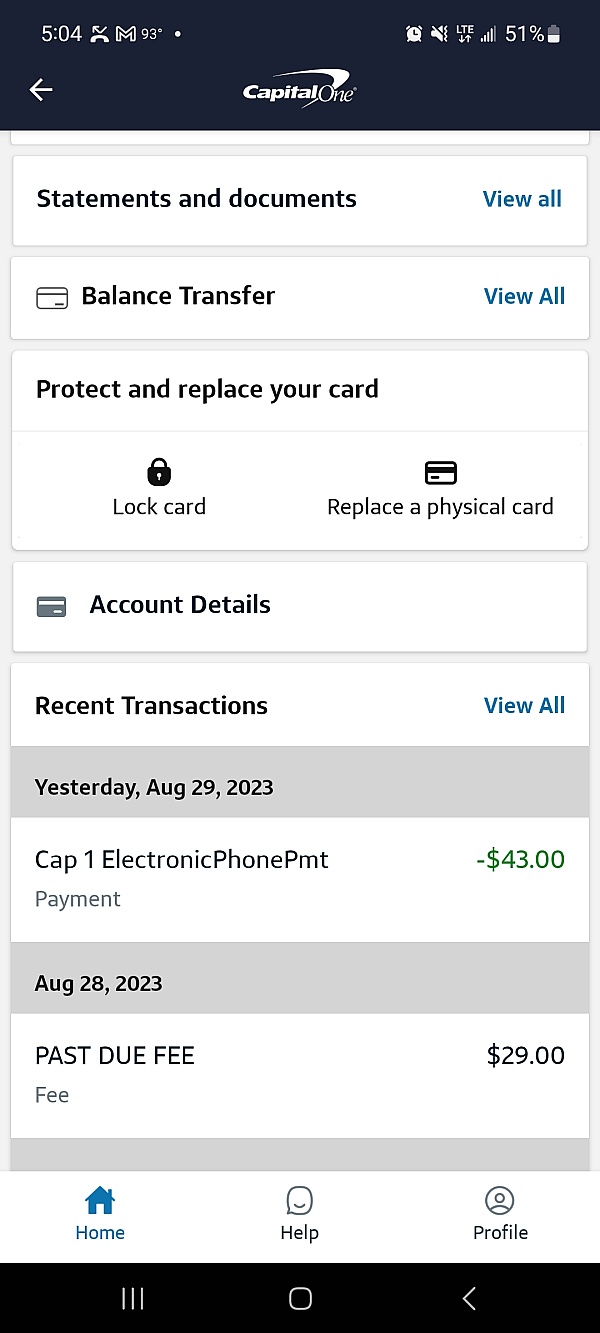Tap the back arrow at top left

(40, 89)
